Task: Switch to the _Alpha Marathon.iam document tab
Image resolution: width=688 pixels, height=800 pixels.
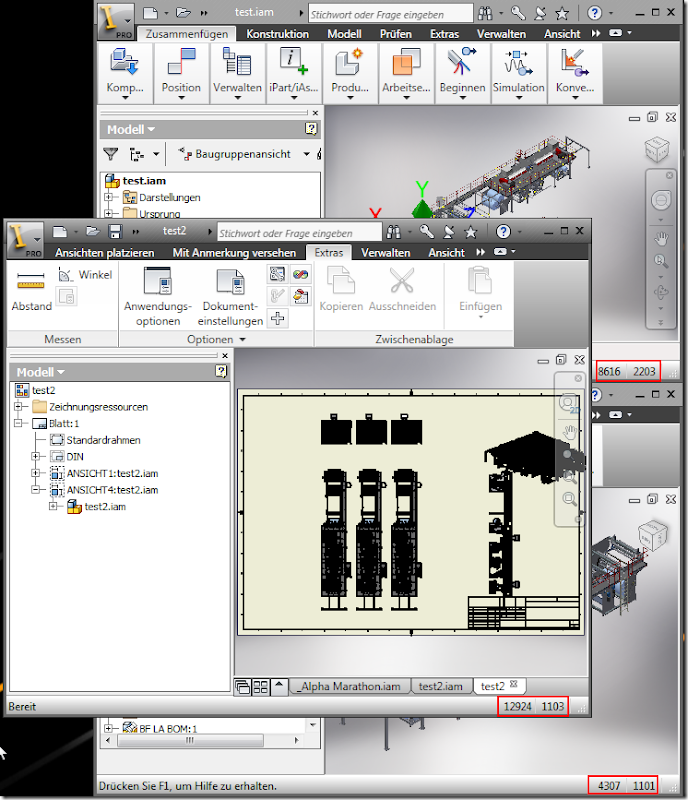Action: click(351, 686)
